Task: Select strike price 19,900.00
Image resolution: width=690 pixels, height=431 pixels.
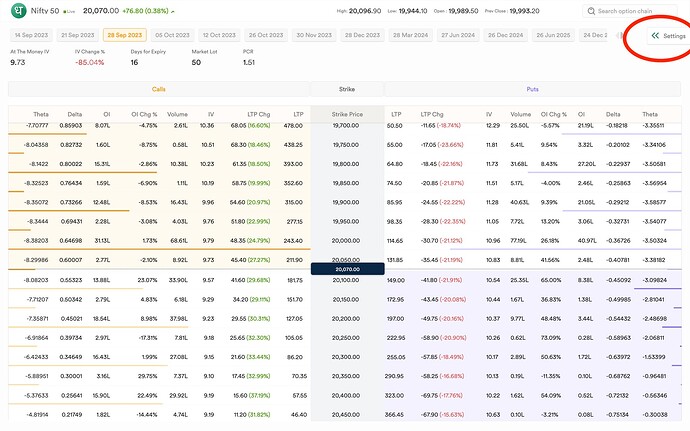Action: coord(346,203)
